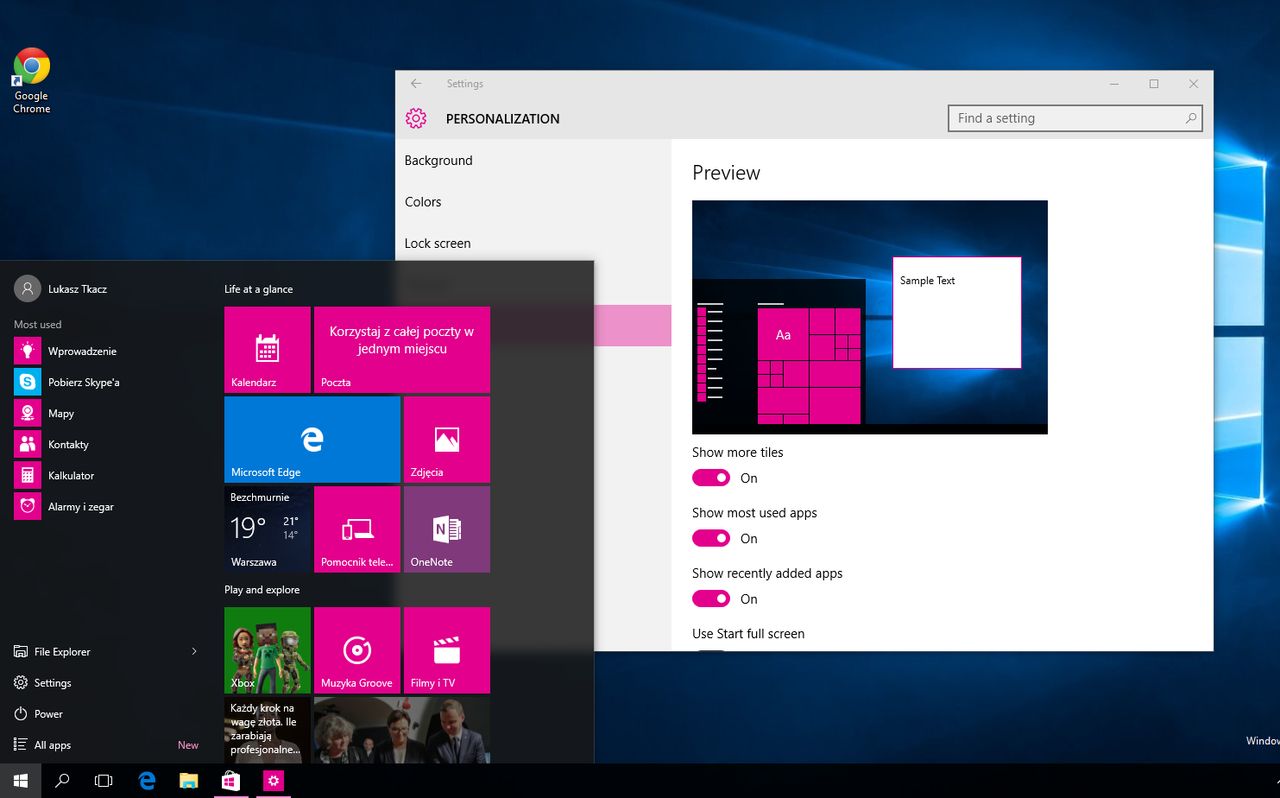Open the Kalendarz calendar tile

pos(267,349)
